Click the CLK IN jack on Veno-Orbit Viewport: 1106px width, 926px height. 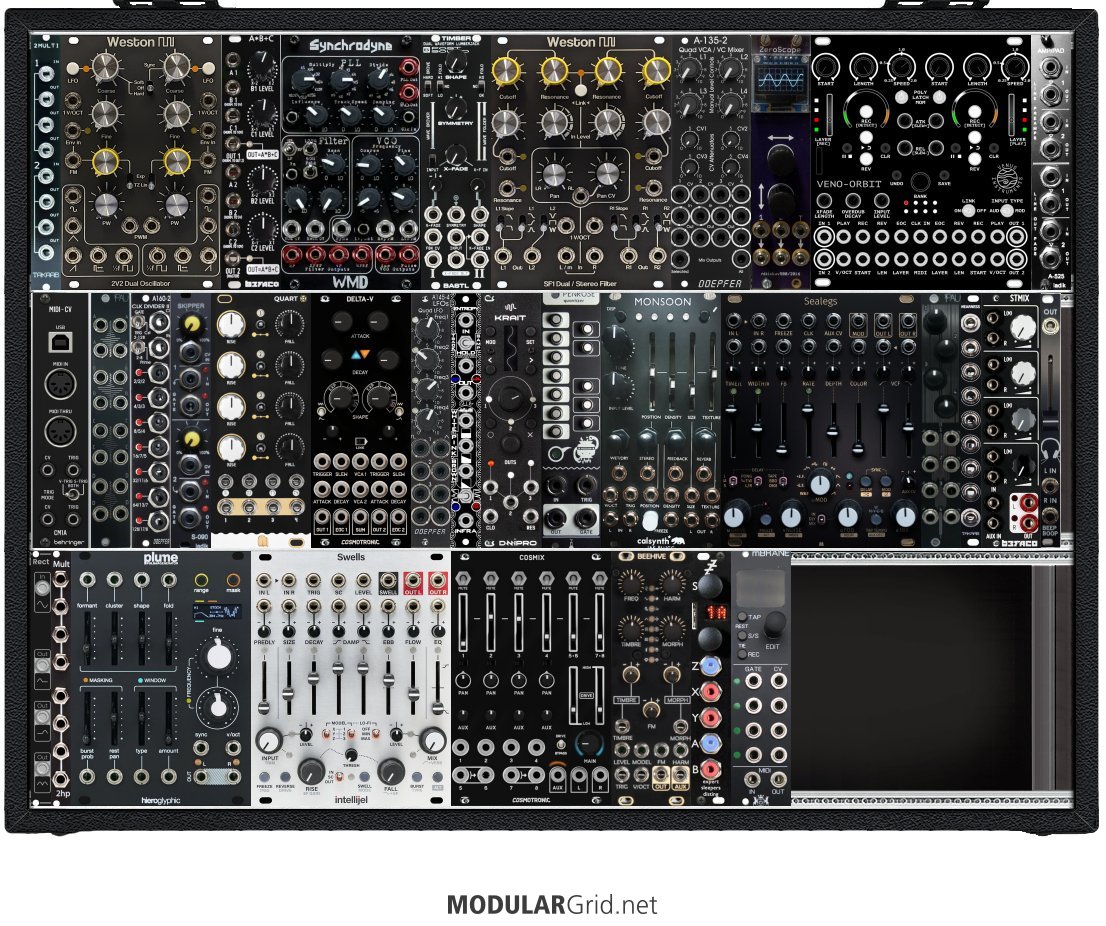[x=920, y=237]
